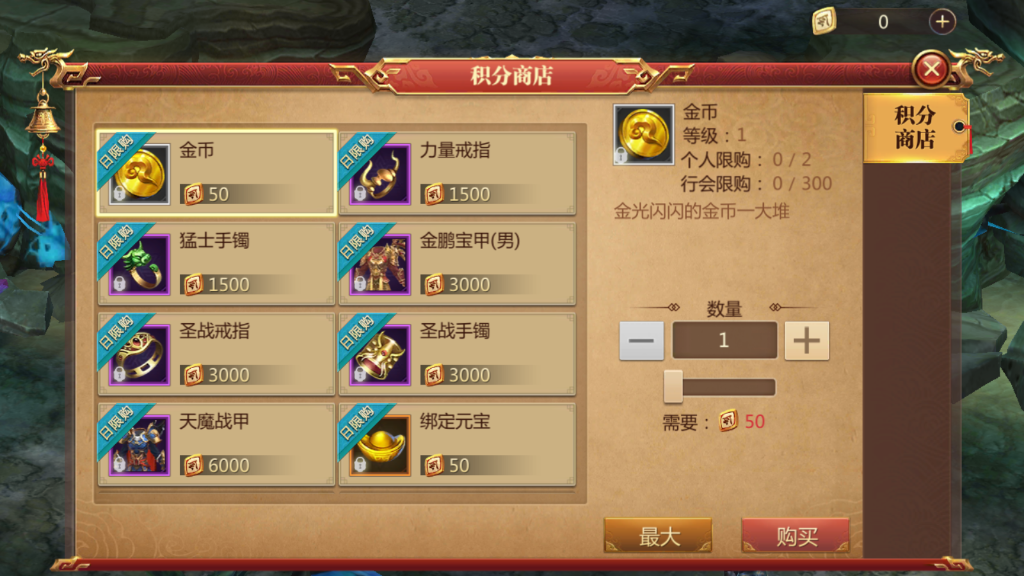Viewport: 1024px width, 576px height.
Task: Click the 购买 purchase button
Action: tap(795, 536)
